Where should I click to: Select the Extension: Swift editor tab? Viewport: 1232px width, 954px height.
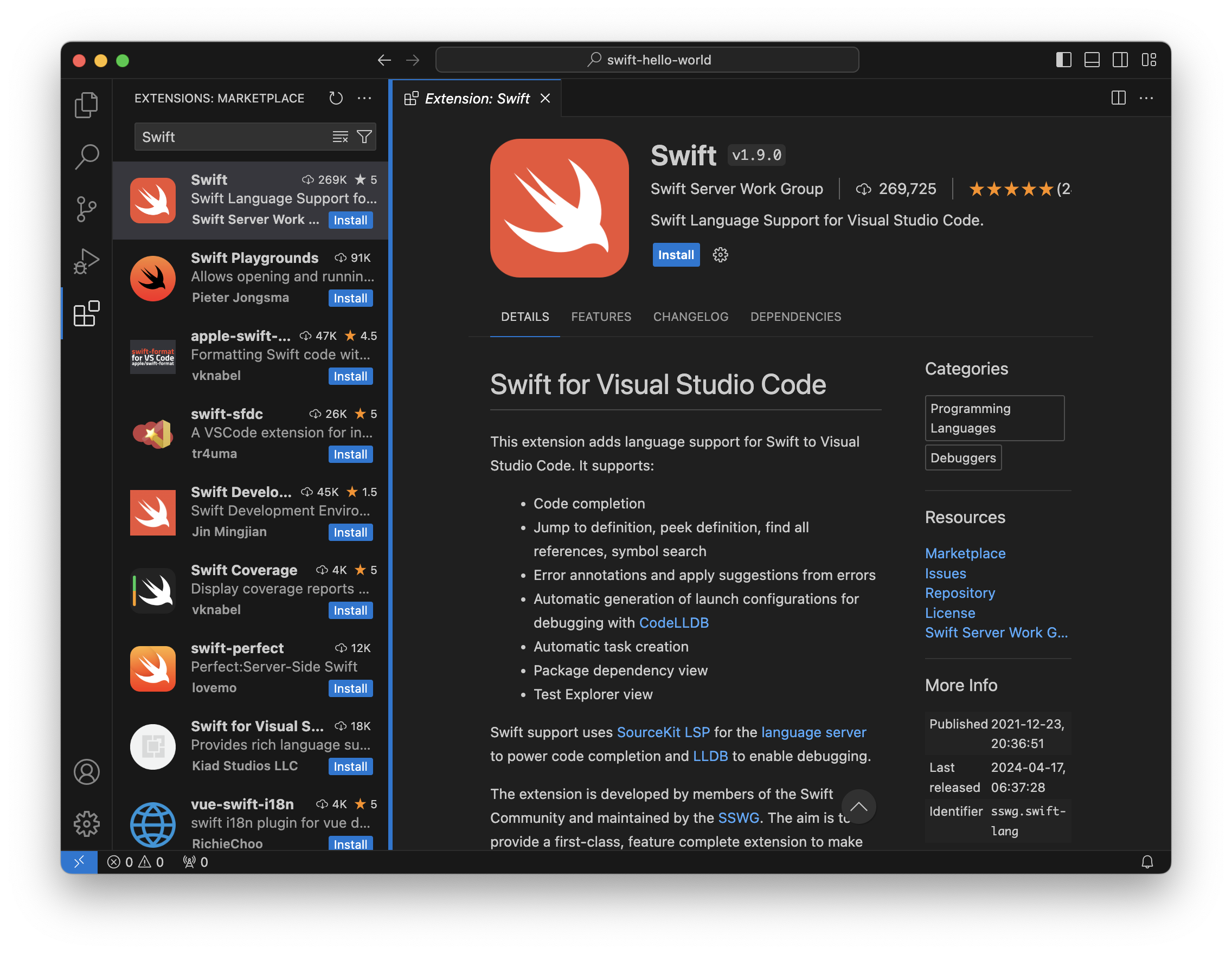click(477, 99)
